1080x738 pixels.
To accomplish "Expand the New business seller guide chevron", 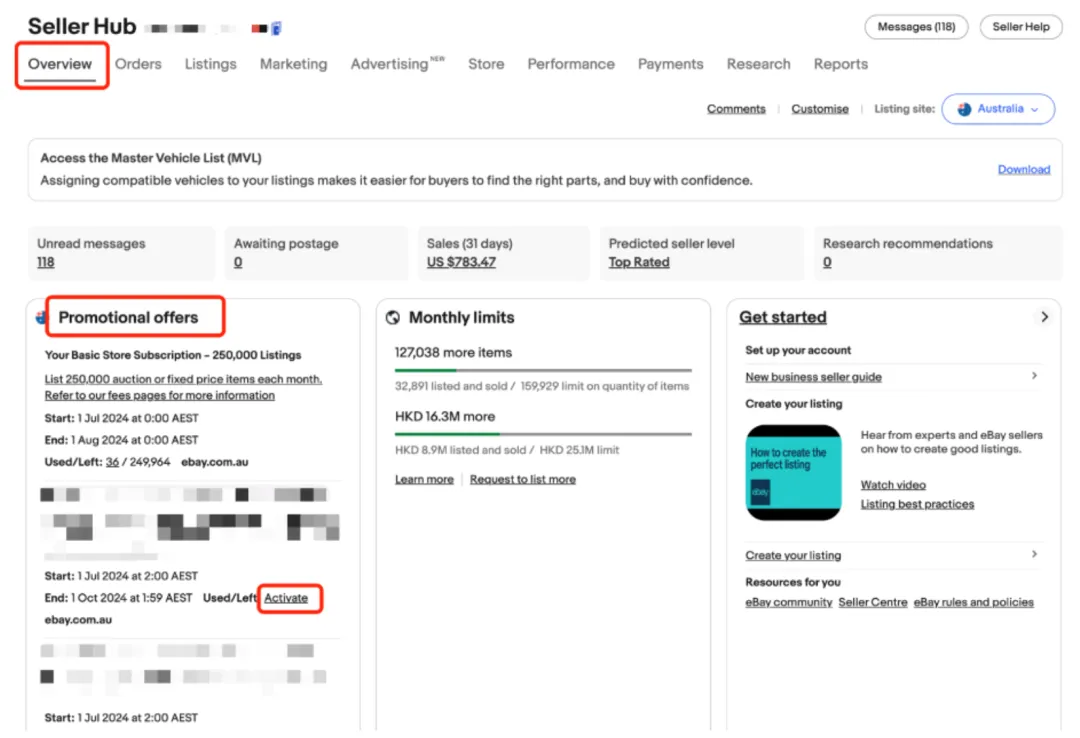I will coord(1034,376).
